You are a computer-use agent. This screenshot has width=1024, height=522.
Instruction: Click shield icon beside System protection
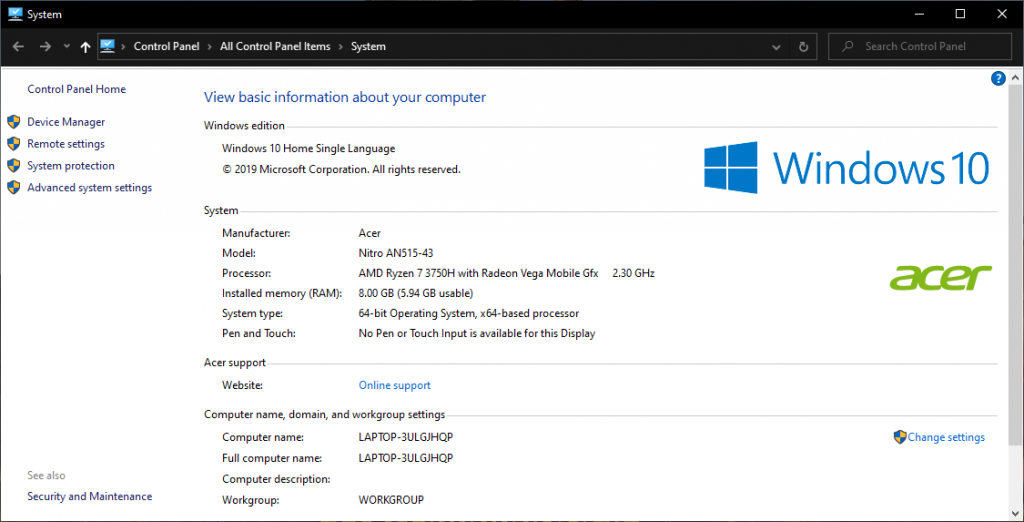(14, 165)
